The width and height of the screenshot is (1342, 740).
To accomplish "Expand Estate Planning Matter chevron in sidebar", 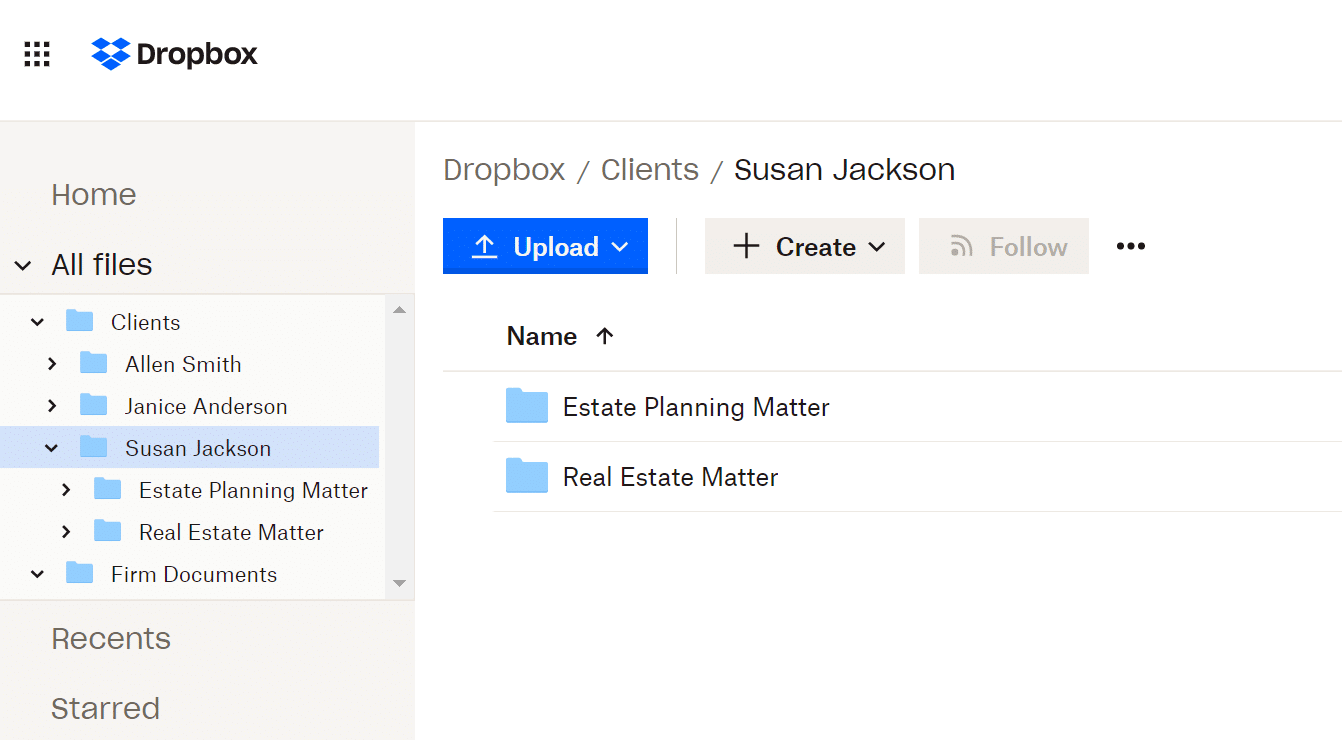I will [66, 490].
